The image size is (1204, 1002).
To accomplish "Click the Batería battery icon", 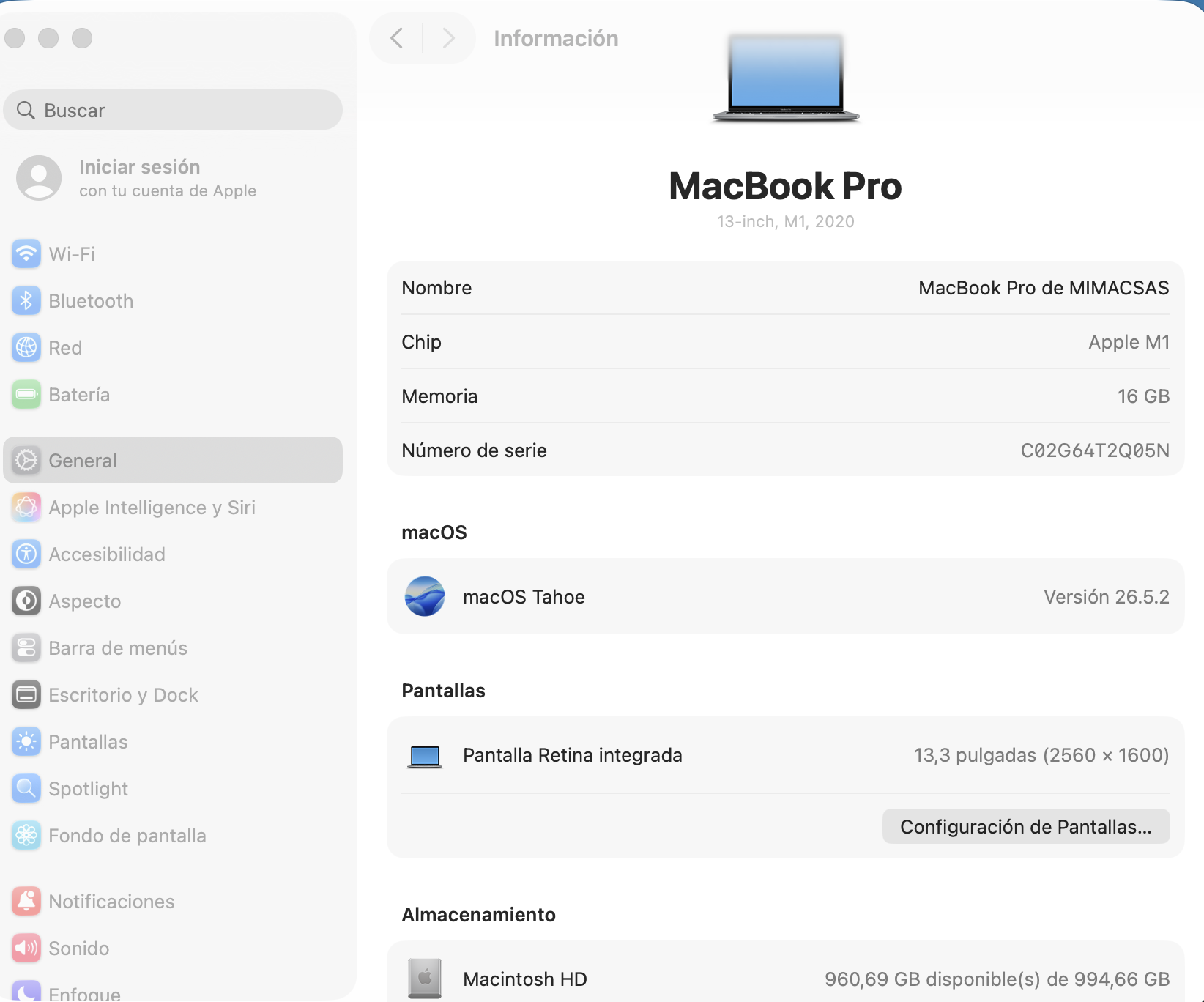I will tap(26, 395).
